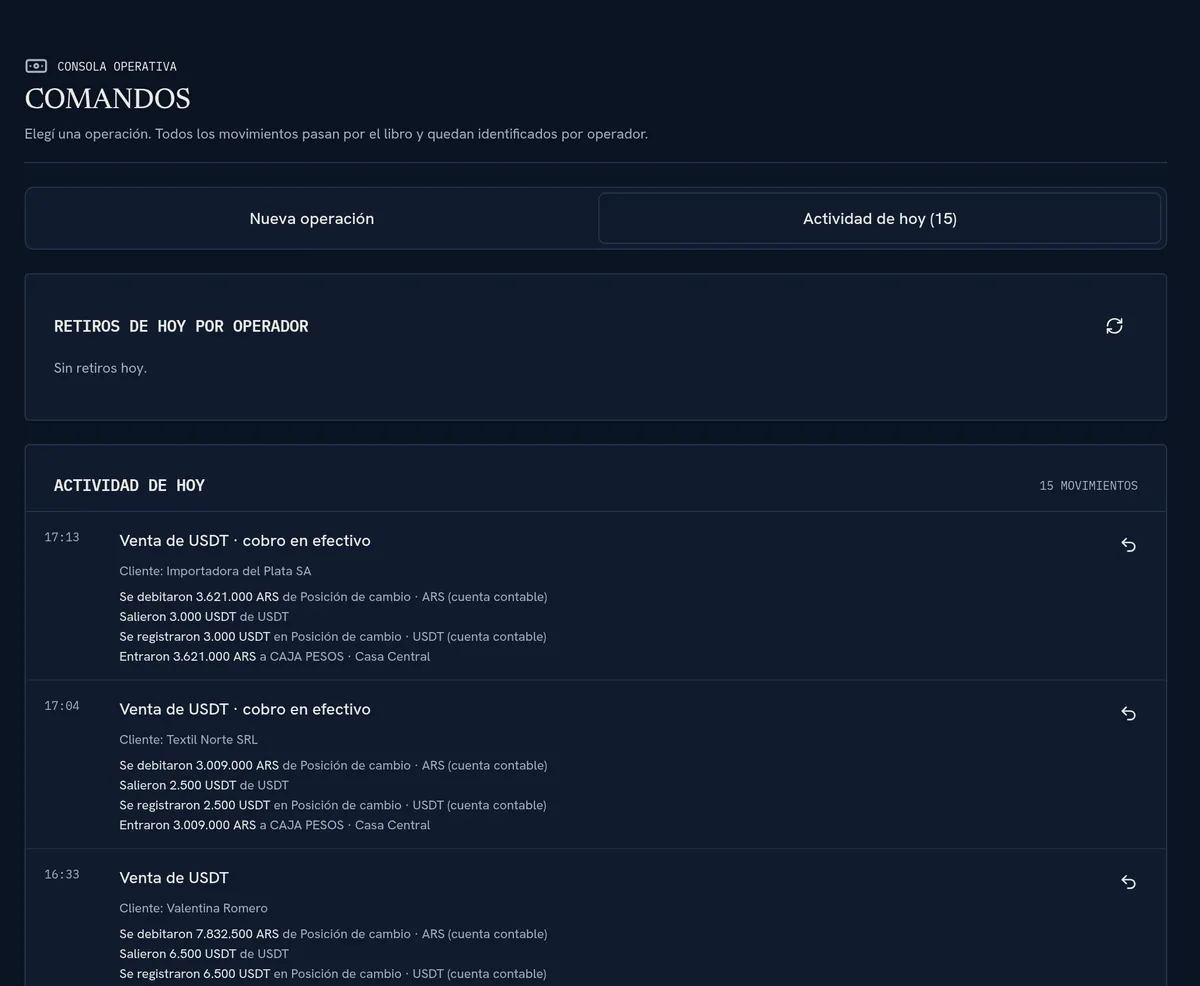Click the ACTIVIDAD DE HOY section heading
Image resolution: width=1200 pixels, height=986 pixels.
pyautogui.click(x=129, y=485)
